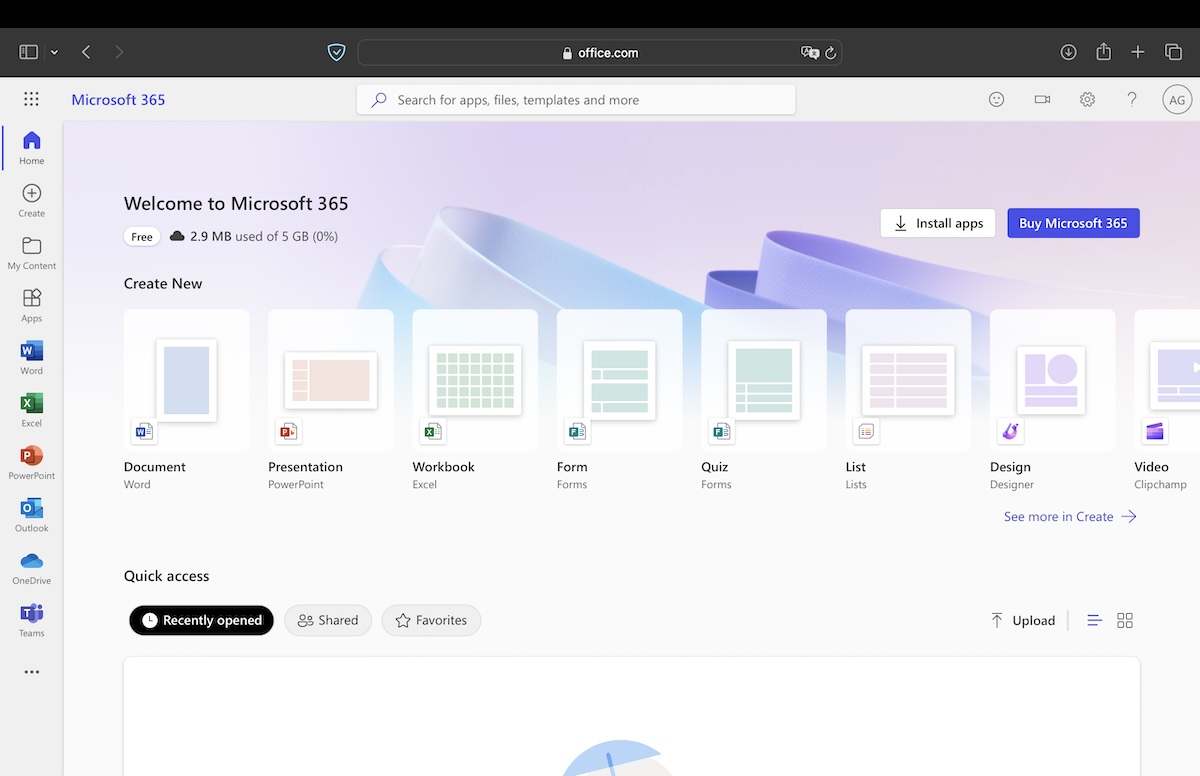Switch Quick access to list view
Viewport: 1200px width, 776px height.
pos(1094,620)
